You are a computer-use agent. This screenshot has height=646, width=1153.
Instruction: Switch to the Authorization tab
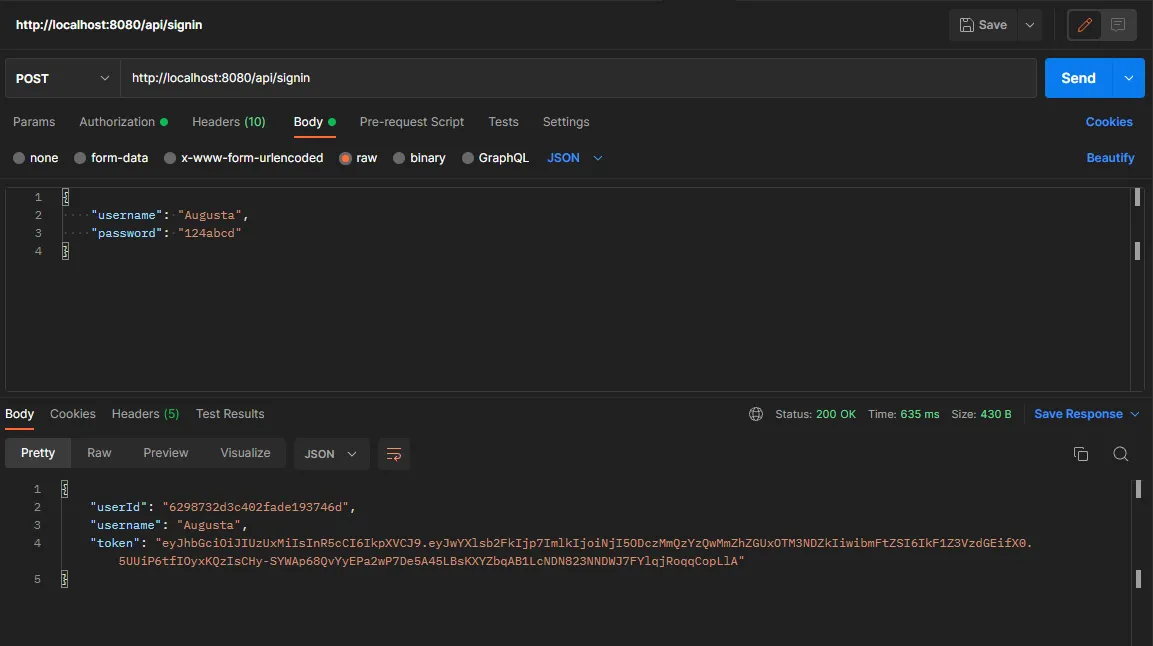117,122
